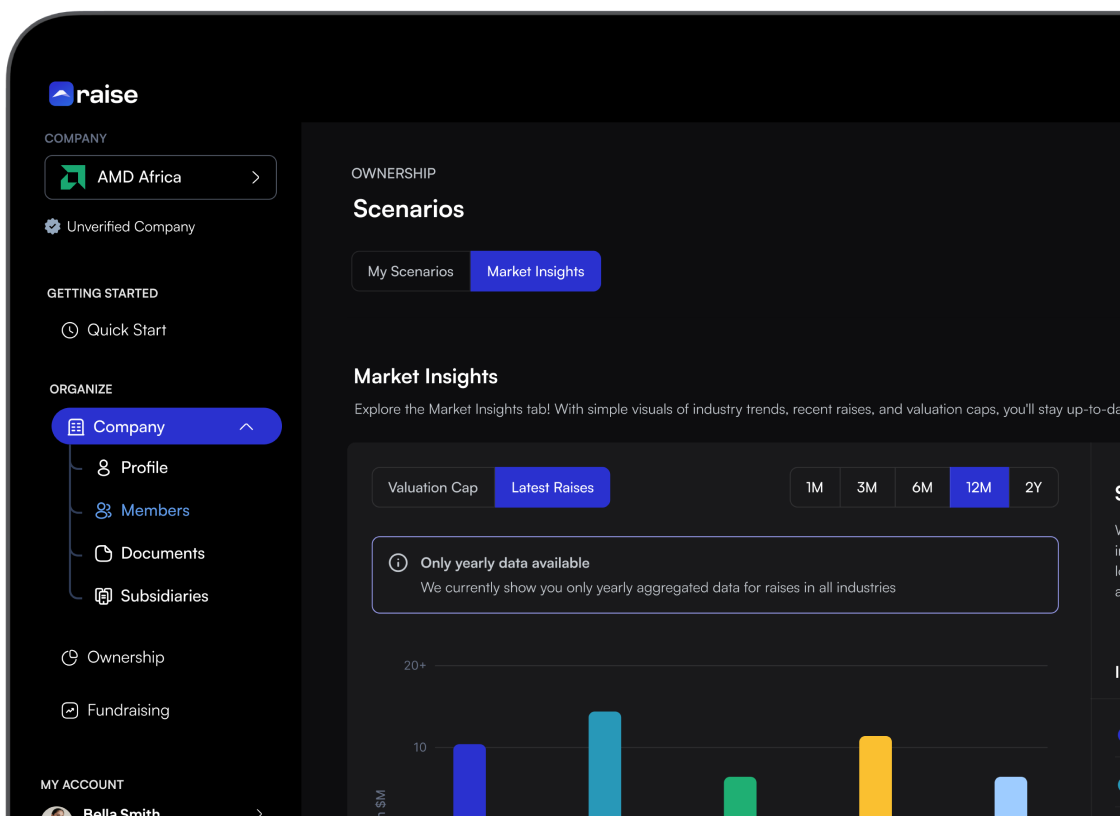Select the Market Insights tab
The height and width of the screenshot is (816, 1120).
coord(536,272)
